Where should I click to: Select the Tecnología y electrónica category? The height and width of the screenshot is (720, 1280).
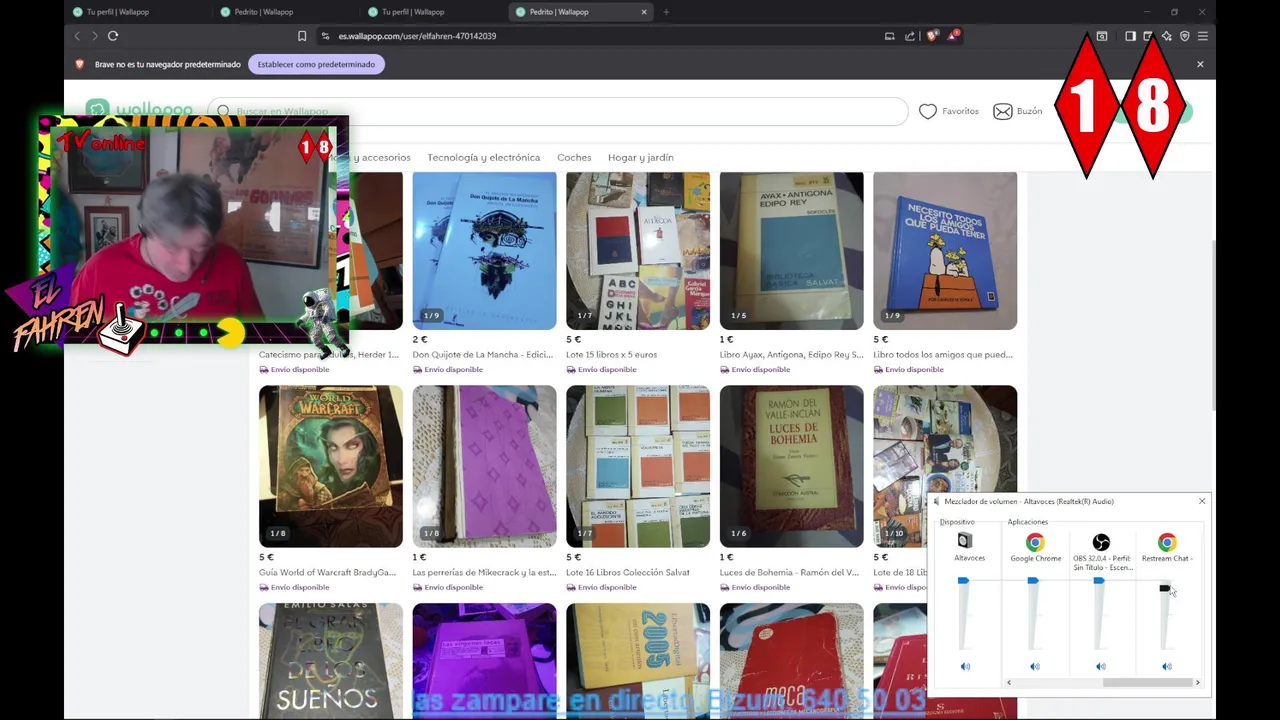pos(483,157)
